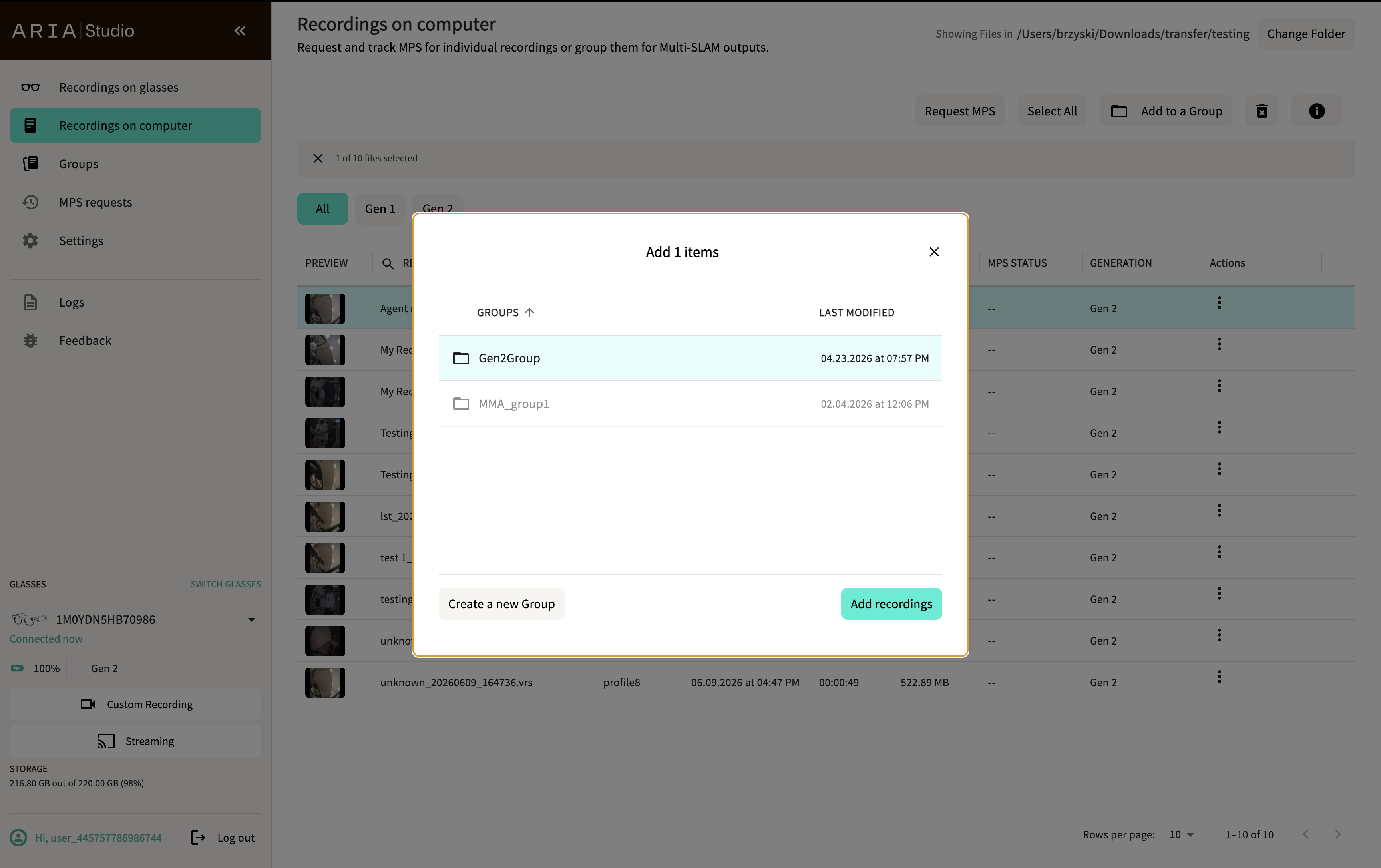Open the Logs page

point(135,303)
